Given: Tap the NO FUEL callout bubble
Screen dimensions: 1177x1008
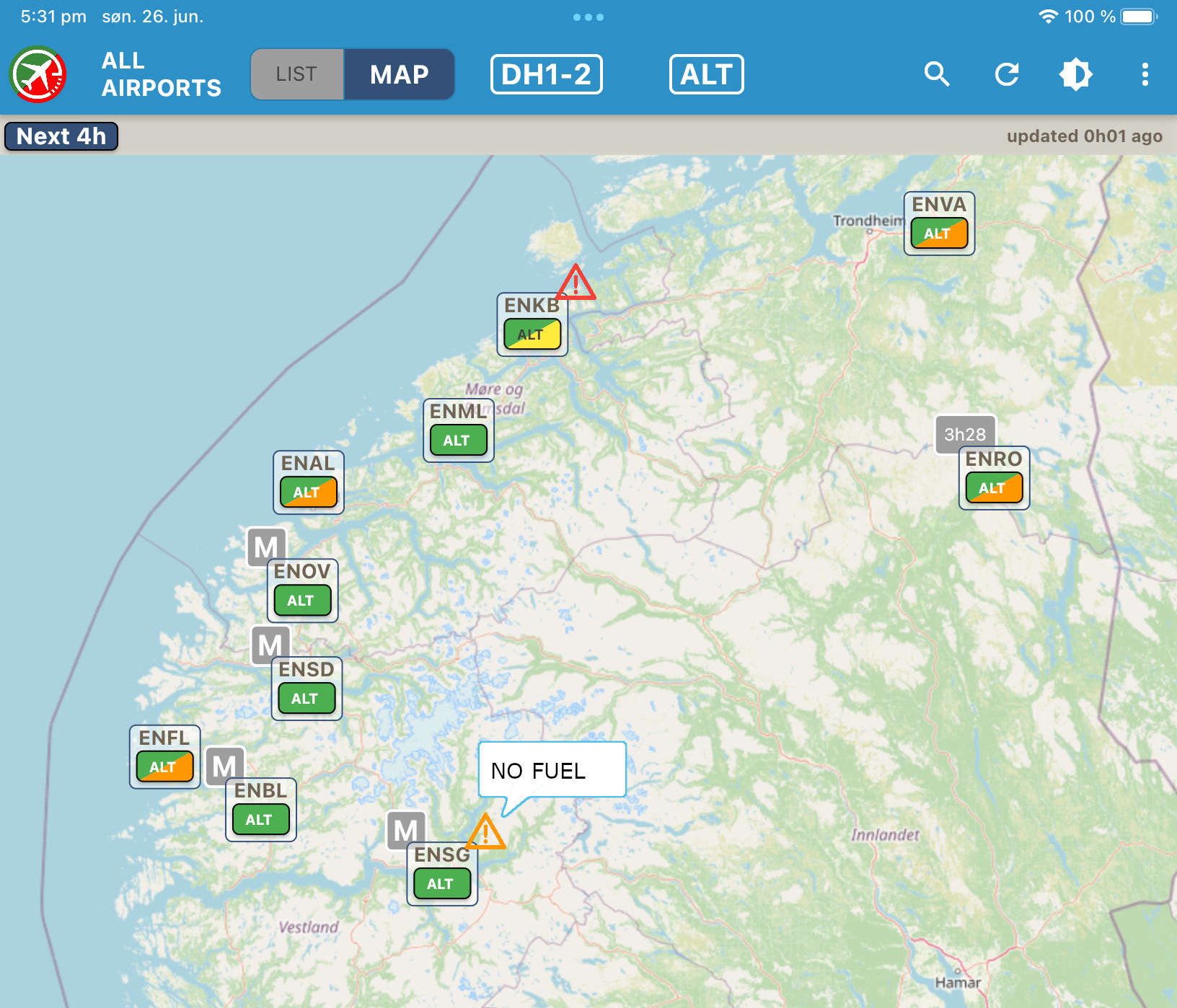Looking at the screenshot, I should click(x=552, y=770).
